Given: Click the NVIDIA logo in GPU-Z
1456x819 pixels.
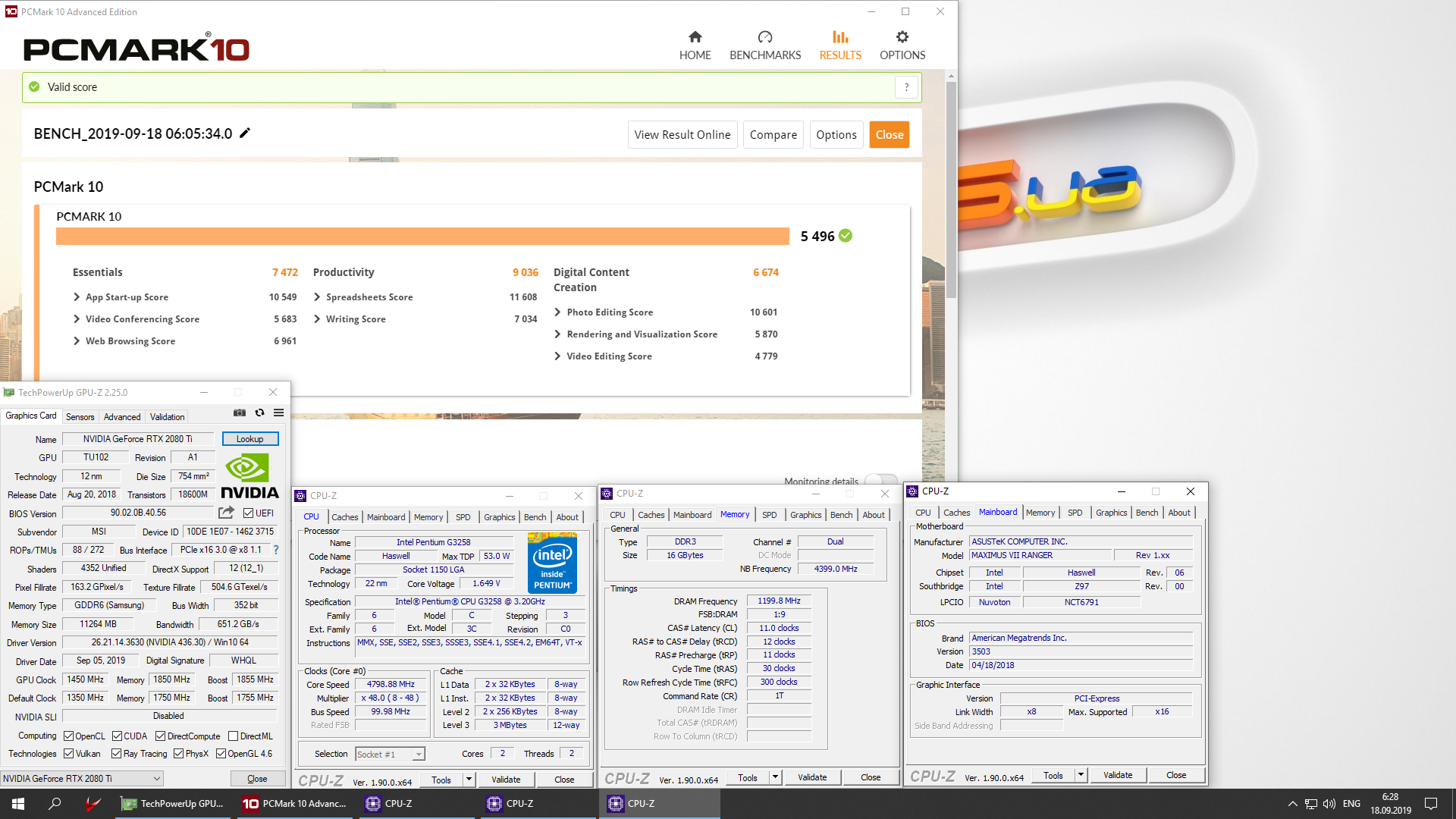Looking at the screenshot, I should pyautogui.click(x=249, y=475).
